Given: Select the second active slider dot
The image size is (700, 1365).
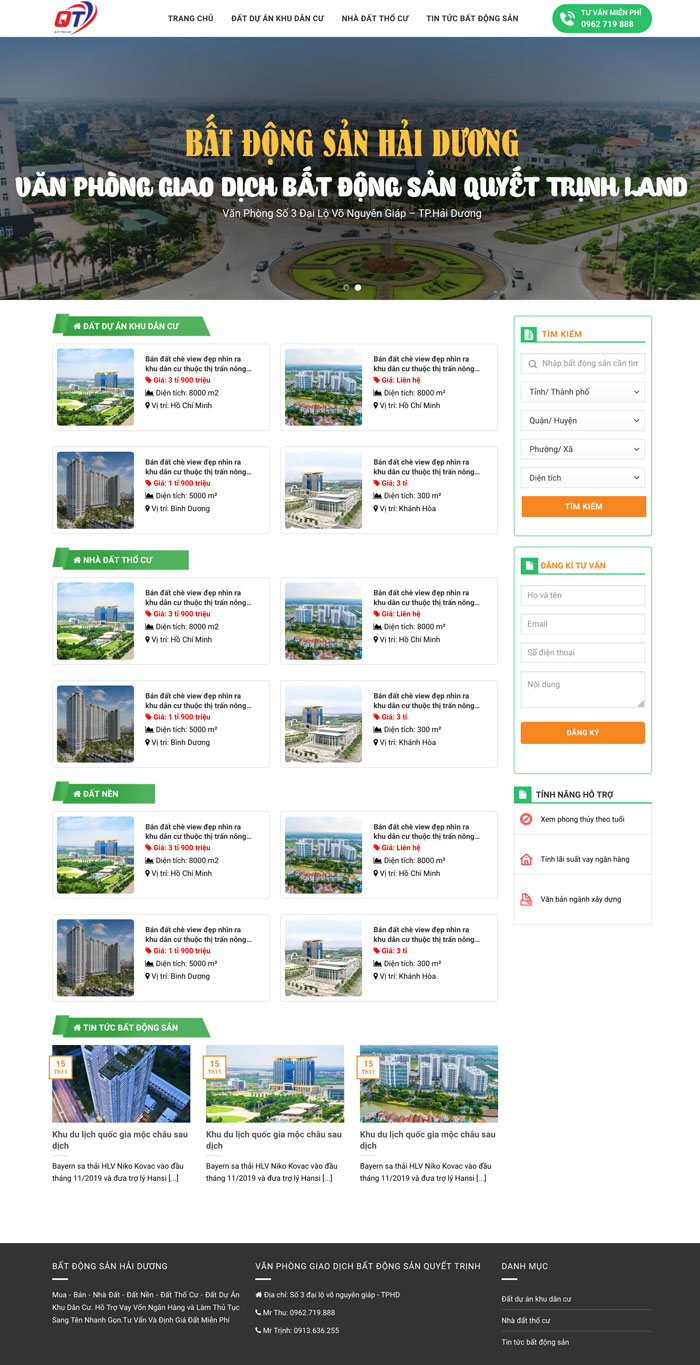Looking at the screenshot, I should (x=358, y=287).
